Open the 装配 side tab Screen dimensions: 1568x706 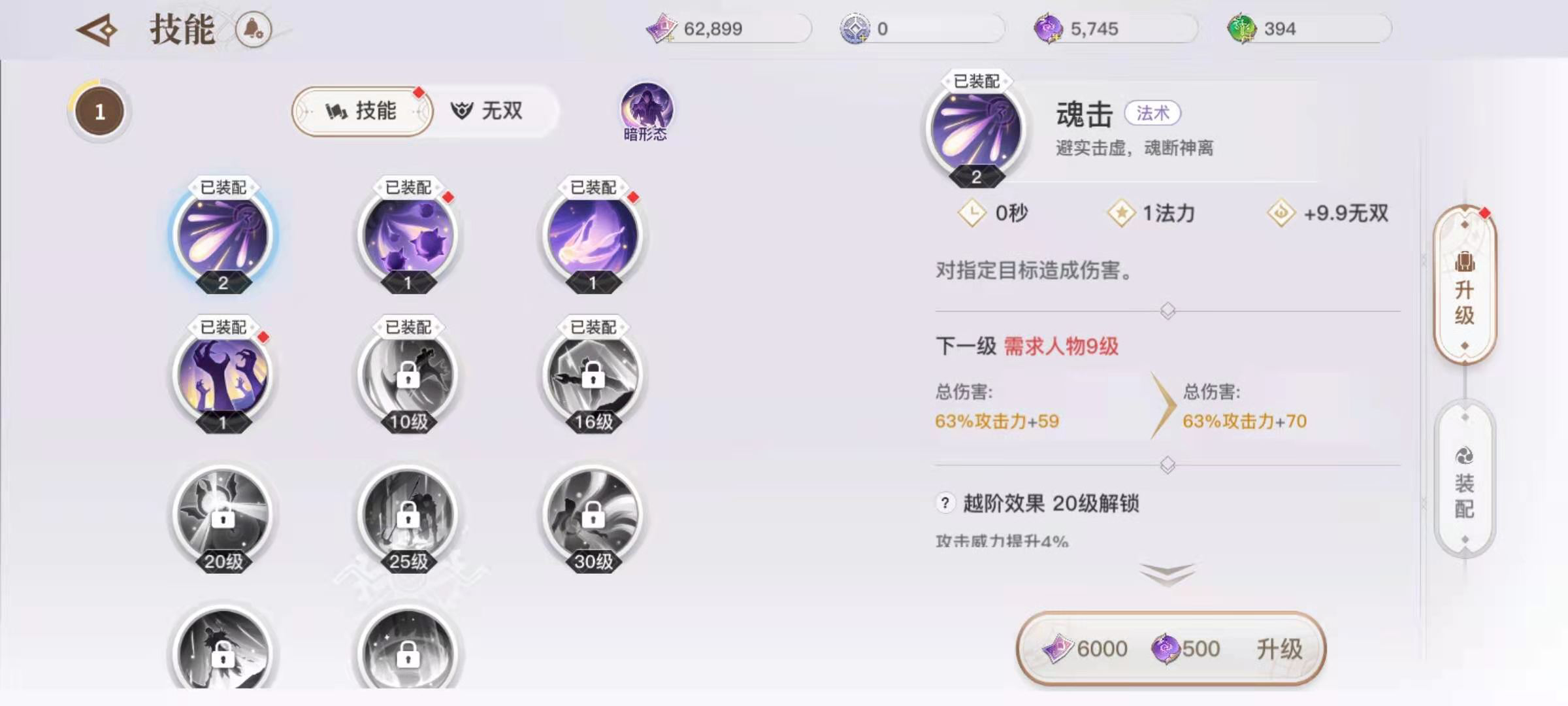point(1465,479)
